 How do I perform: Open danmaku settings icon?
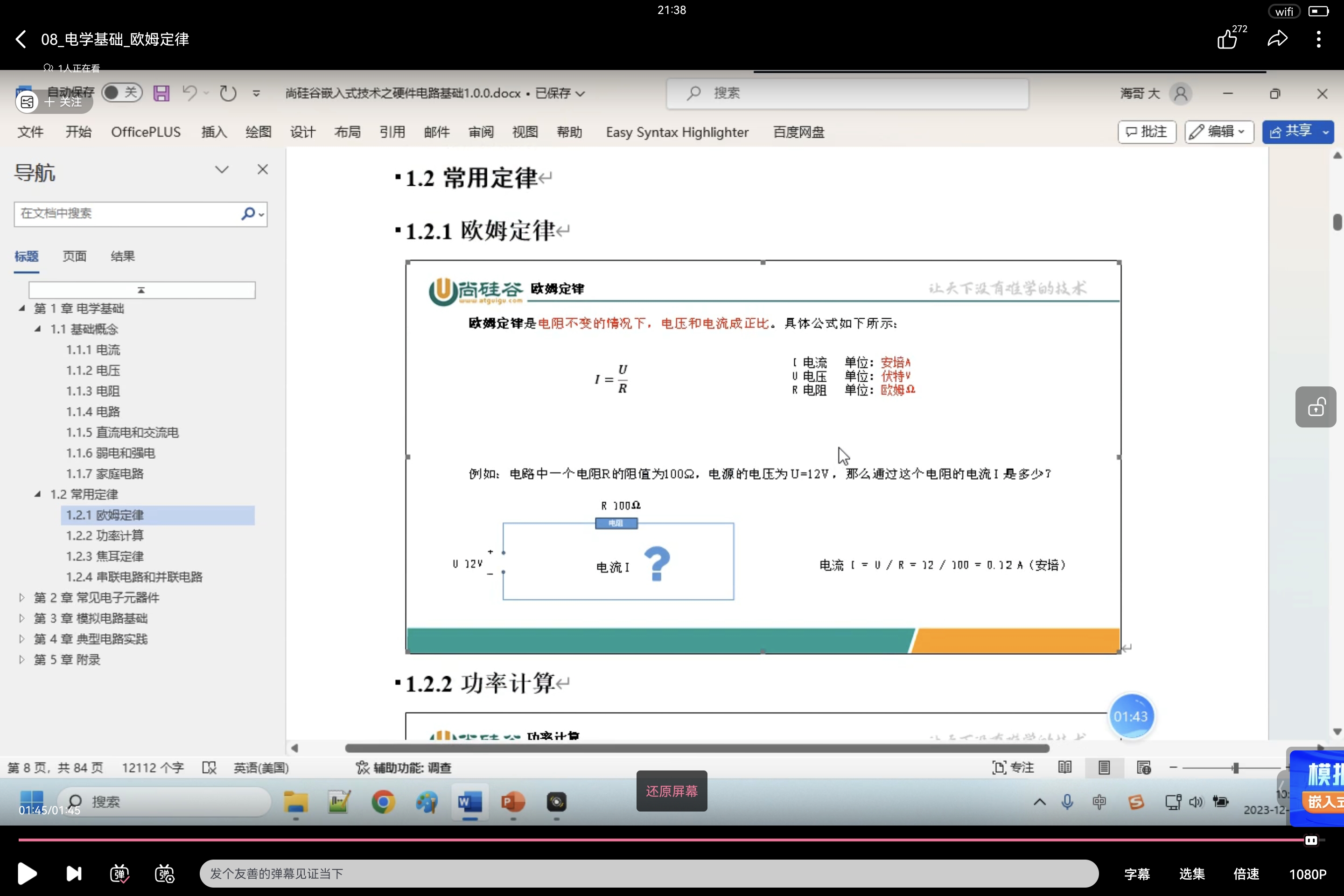165,873
